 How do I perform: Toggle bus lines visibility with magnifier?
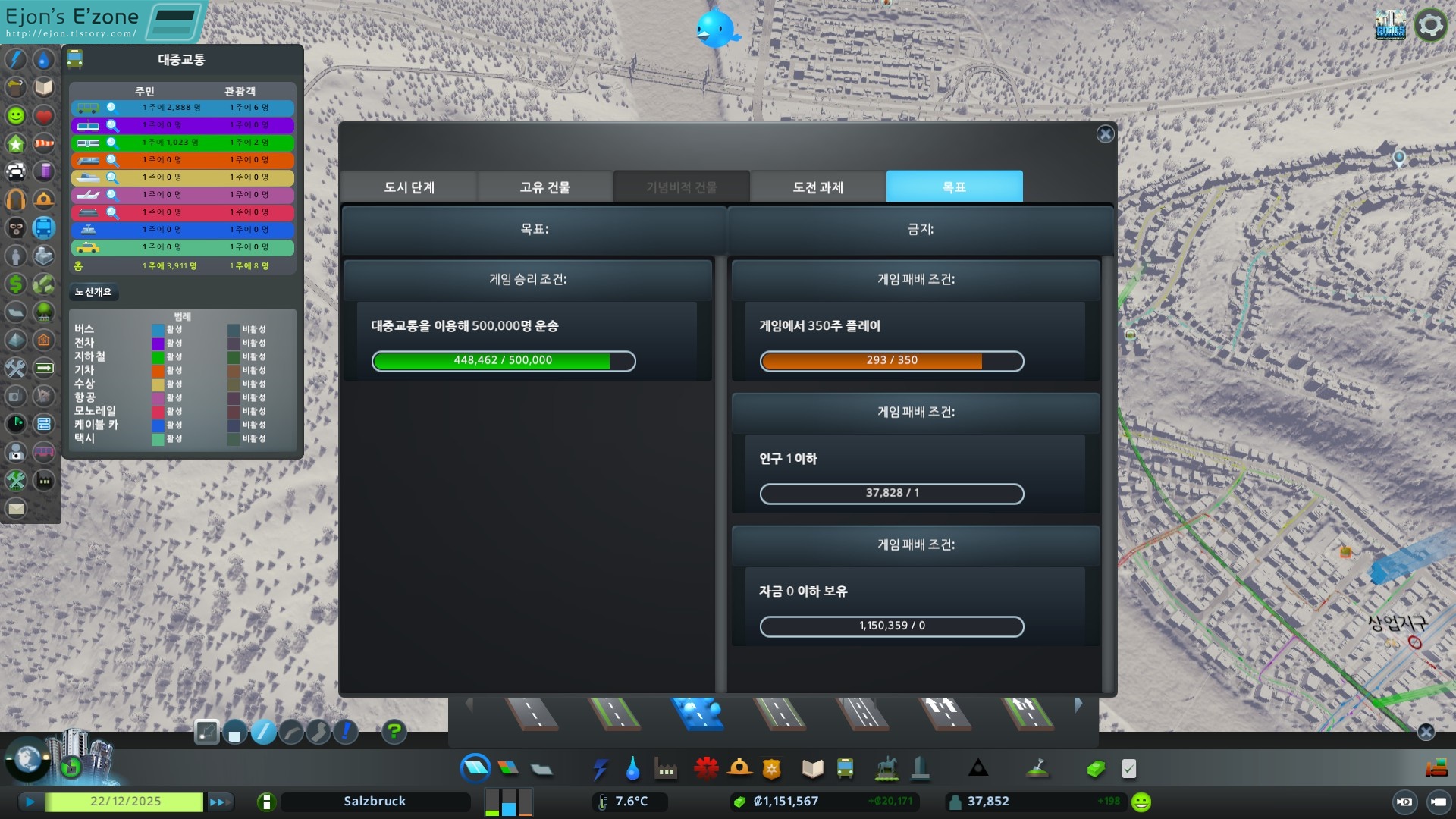pyautogui.click(x=112, y=108)
